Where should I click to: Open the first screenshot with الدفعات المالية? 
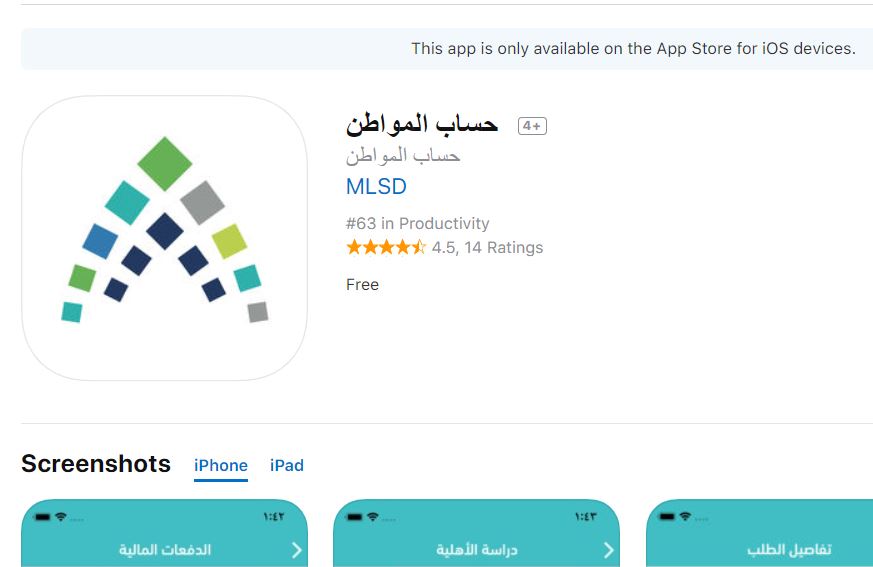[x=164, y=533]
